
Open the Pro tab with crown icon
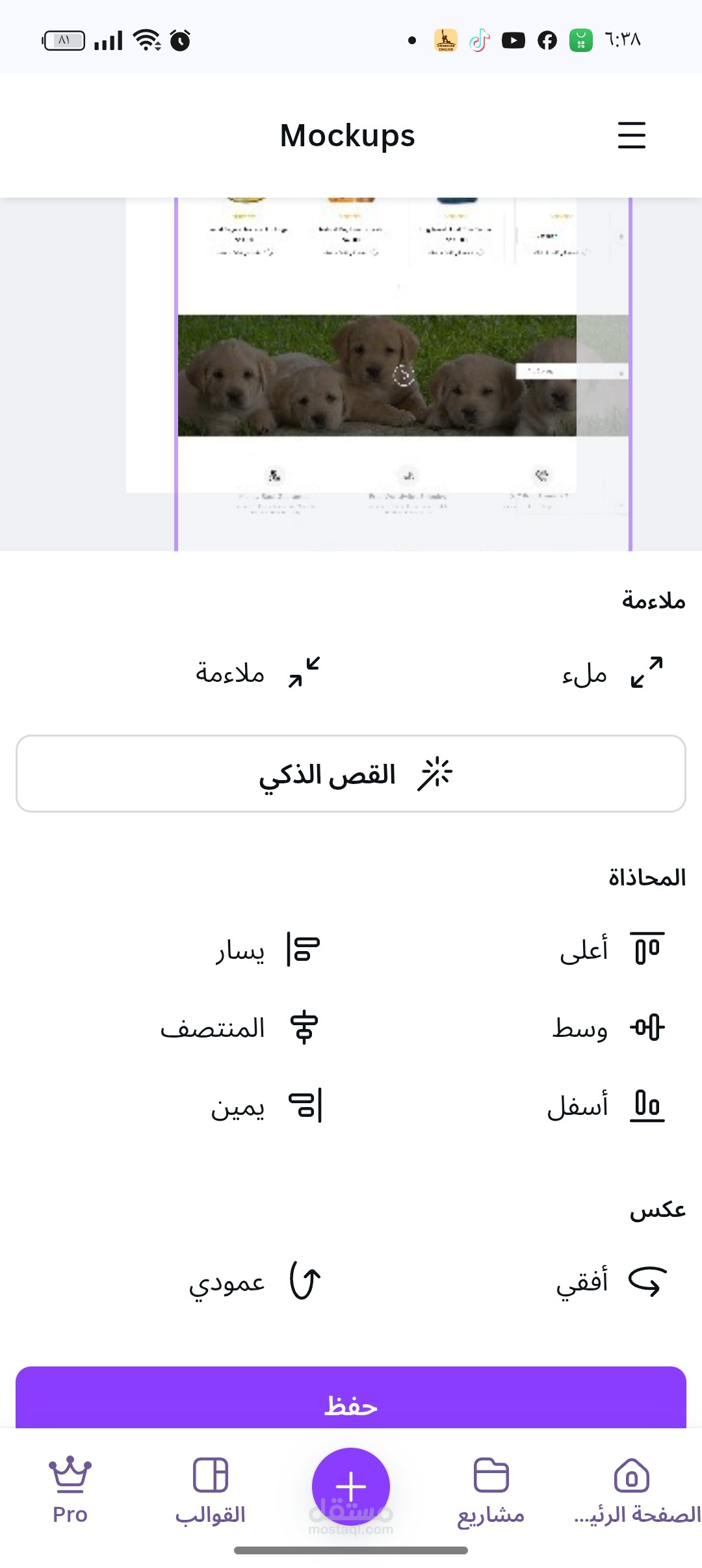pos(70,1489)
